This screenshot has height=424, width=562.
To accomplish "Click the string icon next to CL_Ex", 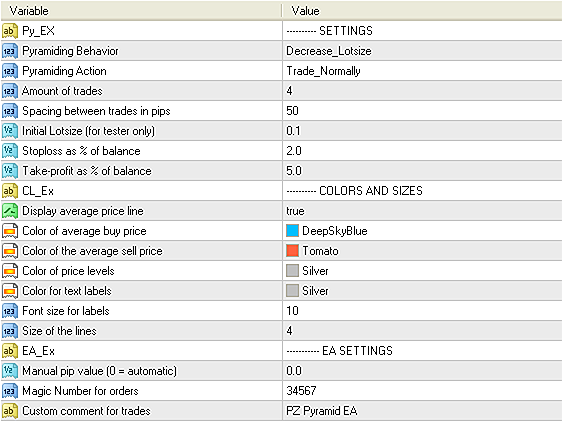I will 10,191.
